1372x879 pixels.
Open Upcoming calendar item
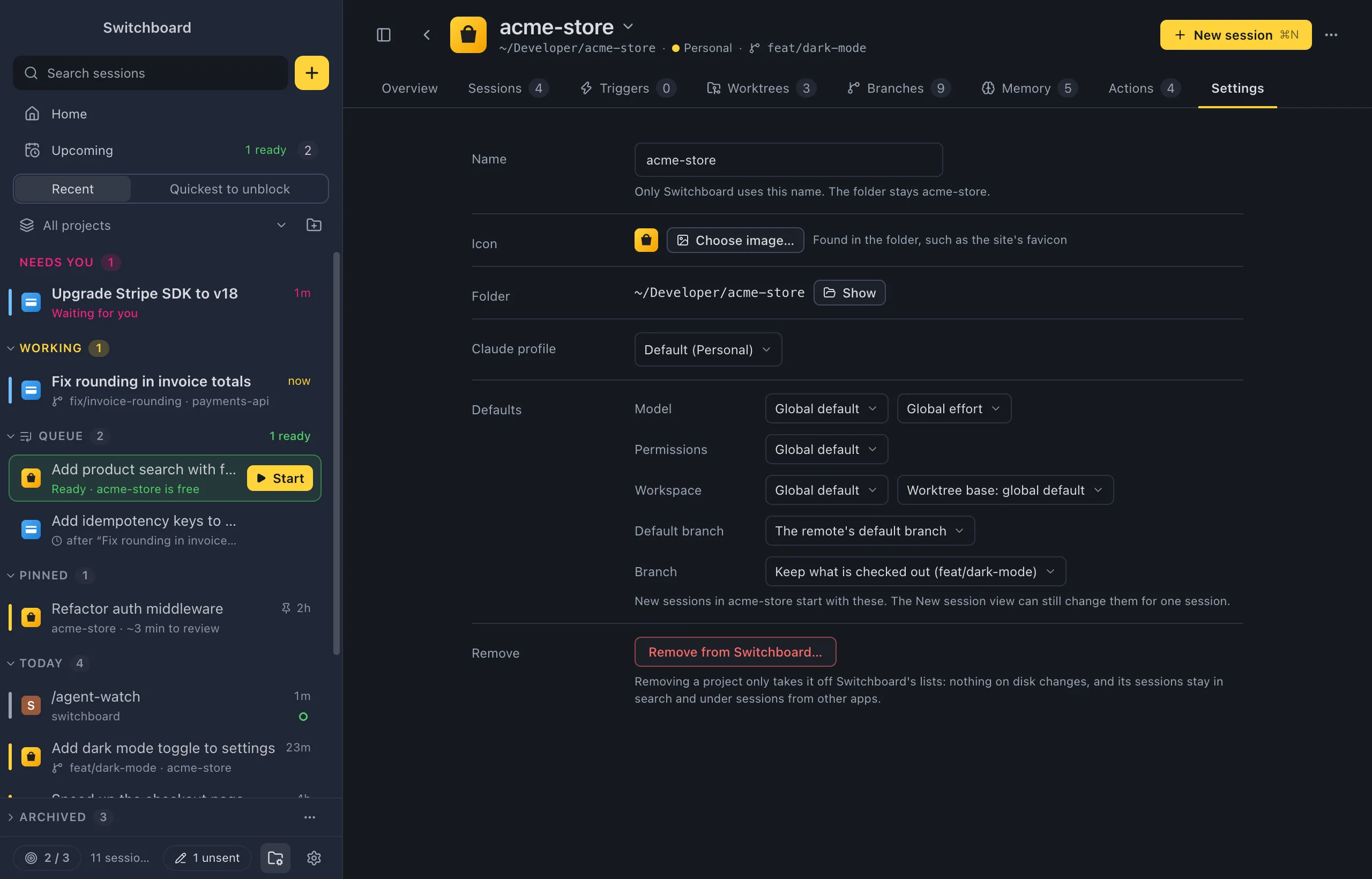tap(170, 150)
